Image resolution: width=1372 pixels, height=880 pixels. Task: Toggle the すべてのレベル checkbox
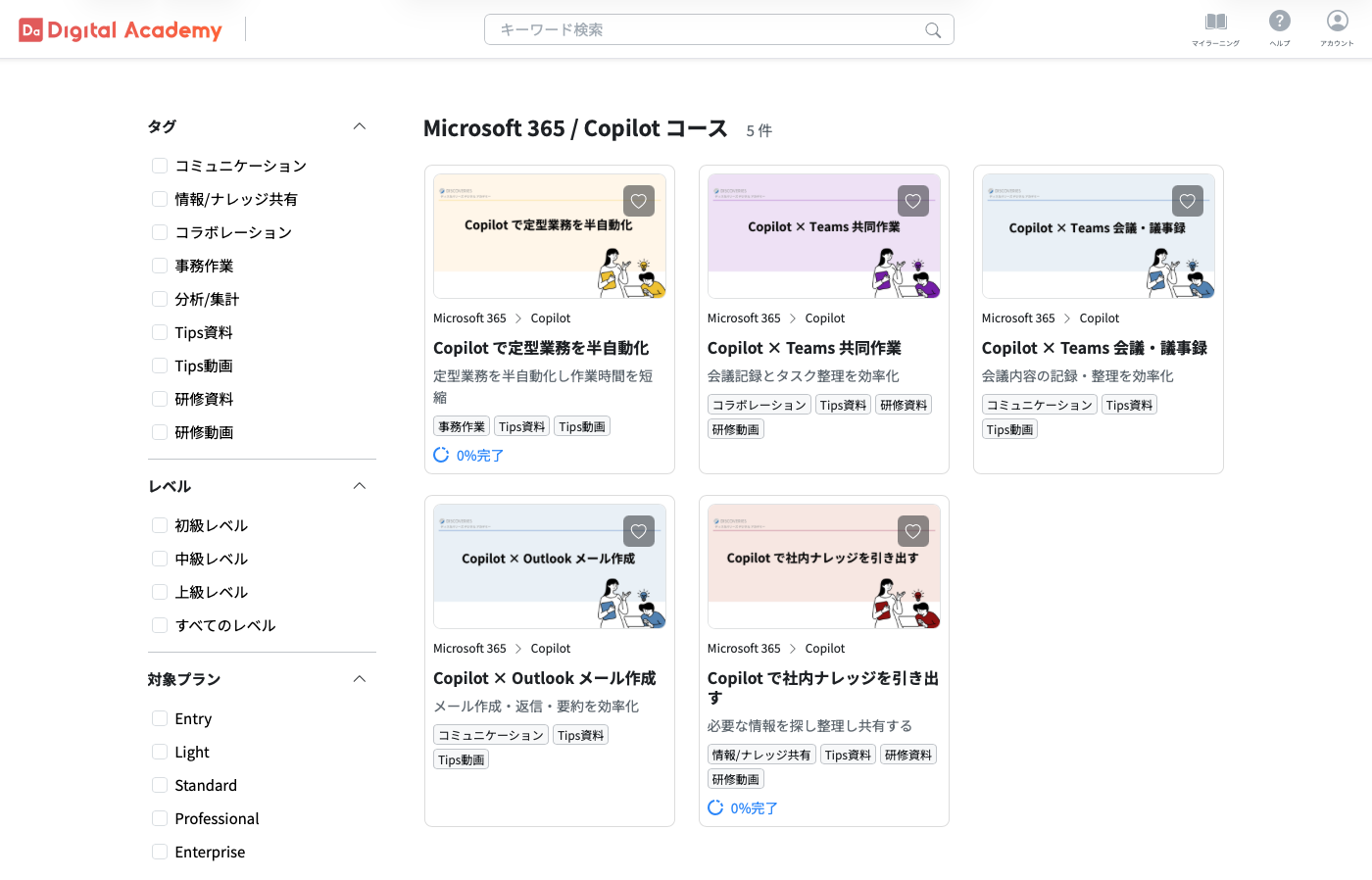point(160,625)
